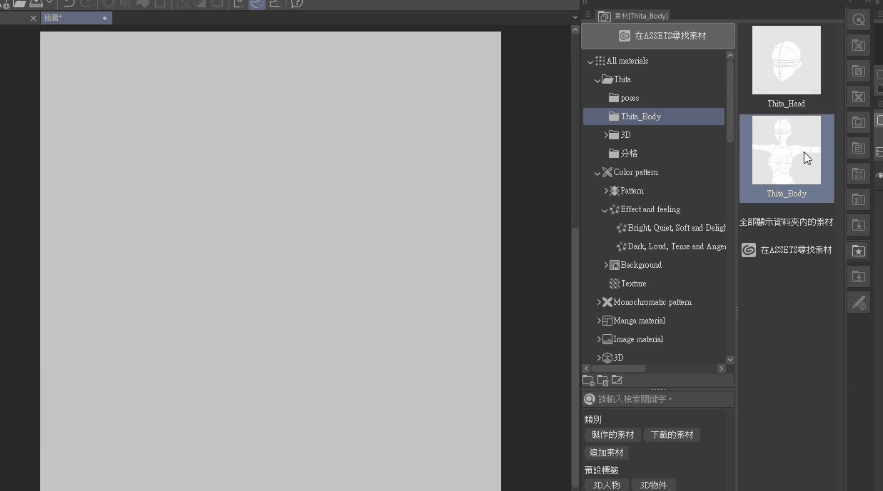This screenshot has height=491, width=883.
Task: Collapse the All materials tree node
Action: [590, 61]
